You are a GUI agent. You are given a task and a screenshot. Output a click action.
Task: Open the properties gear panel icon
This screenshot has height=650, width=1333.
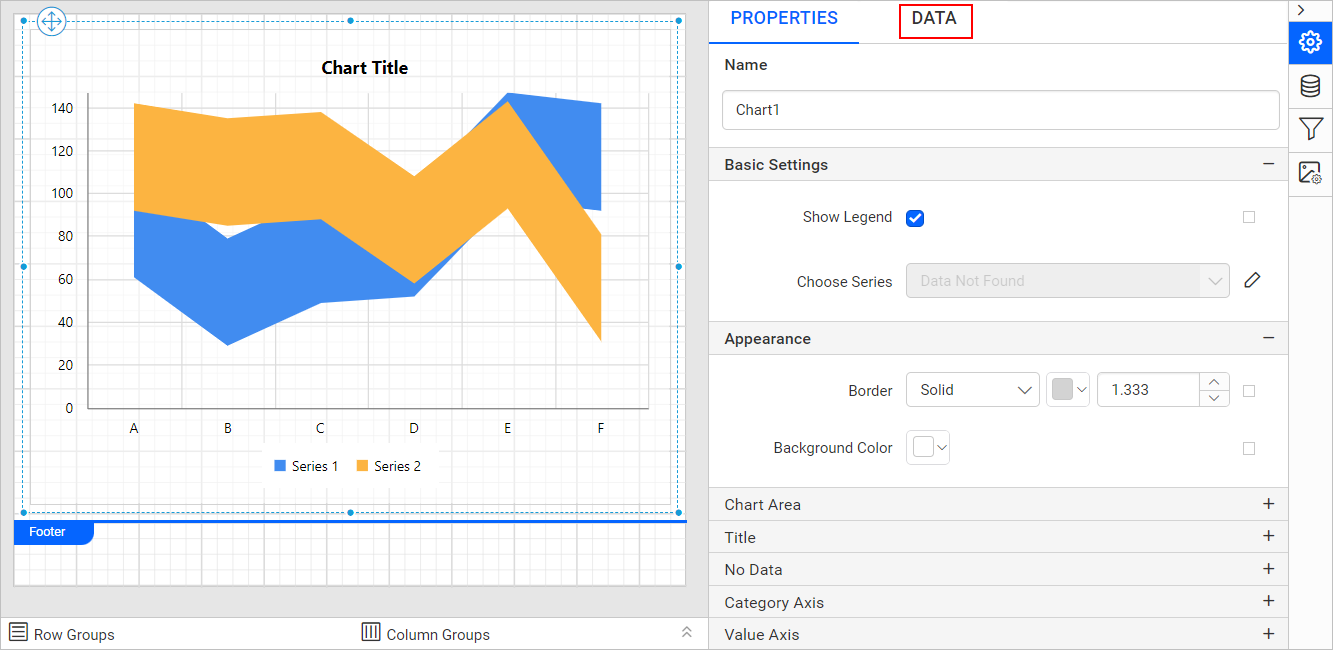pyautogui.click(x=1310, y=43)
